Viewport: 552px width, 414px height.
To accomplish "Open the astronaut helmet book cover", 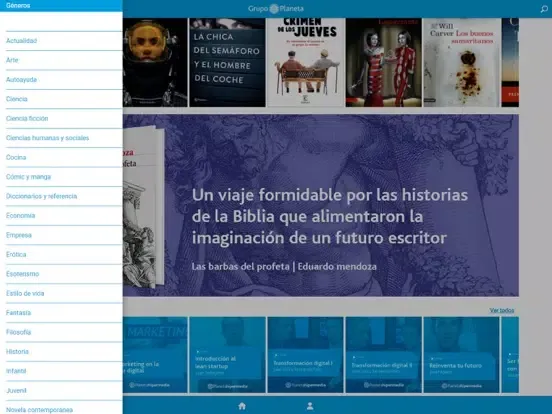I will 155,62.
